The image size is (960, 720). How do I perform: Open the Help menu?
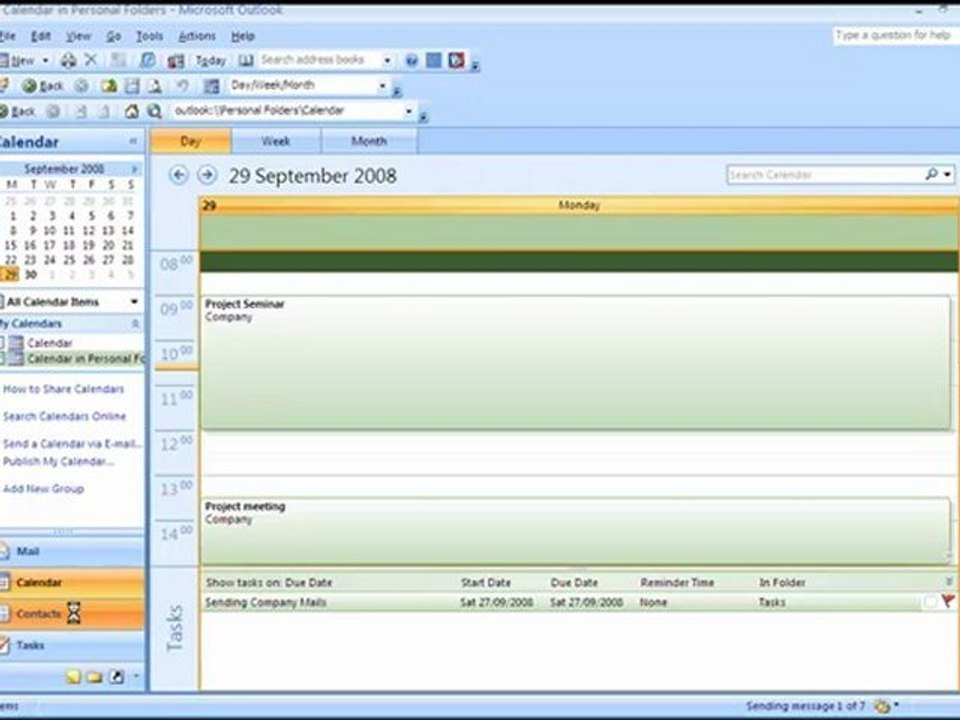(x=242, y=36)
